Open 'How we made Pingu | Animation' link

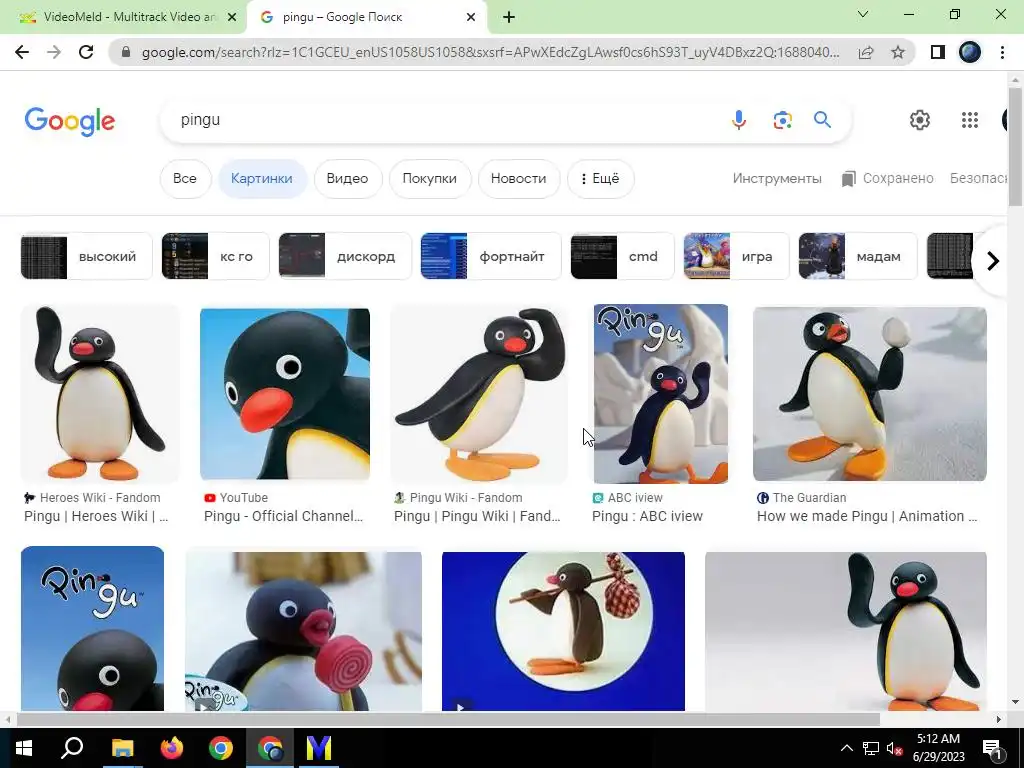pos(867,516)
